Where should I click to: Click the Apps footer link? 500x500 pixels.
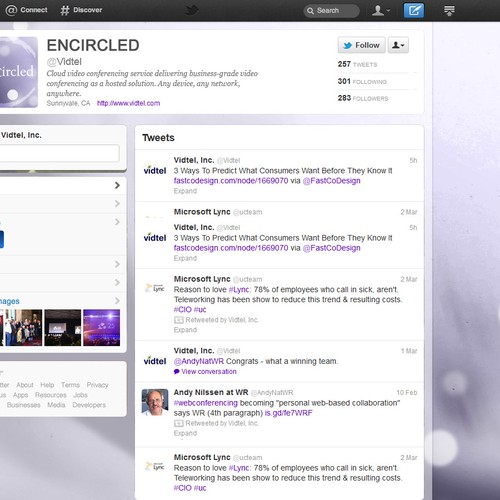tap(20, 395)
